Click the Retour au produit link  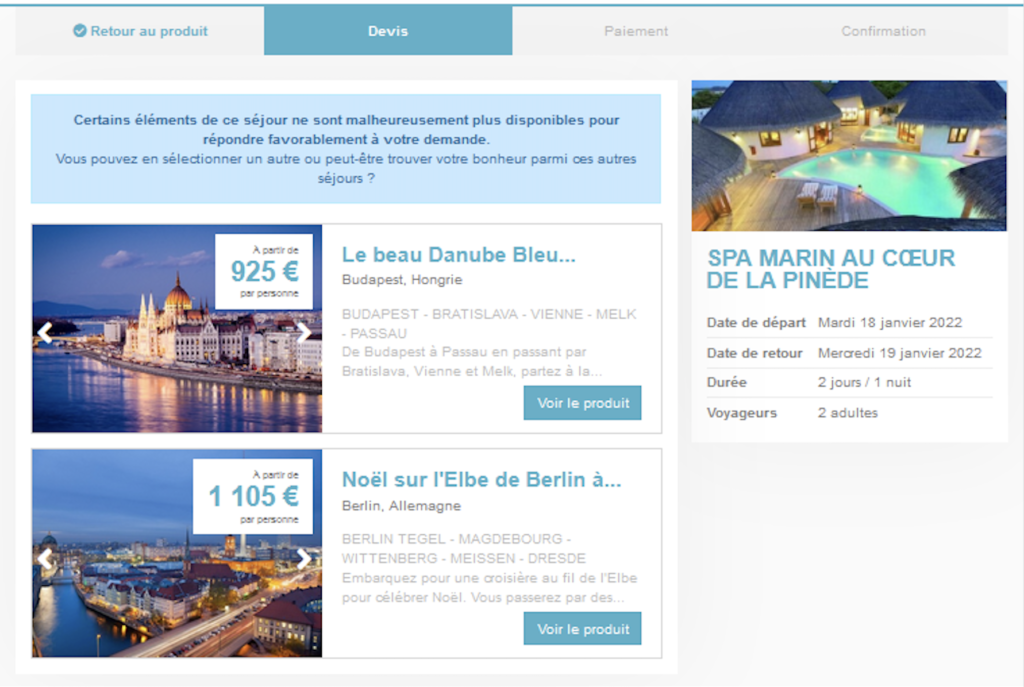pyautogui.click(x=149, y=31)
